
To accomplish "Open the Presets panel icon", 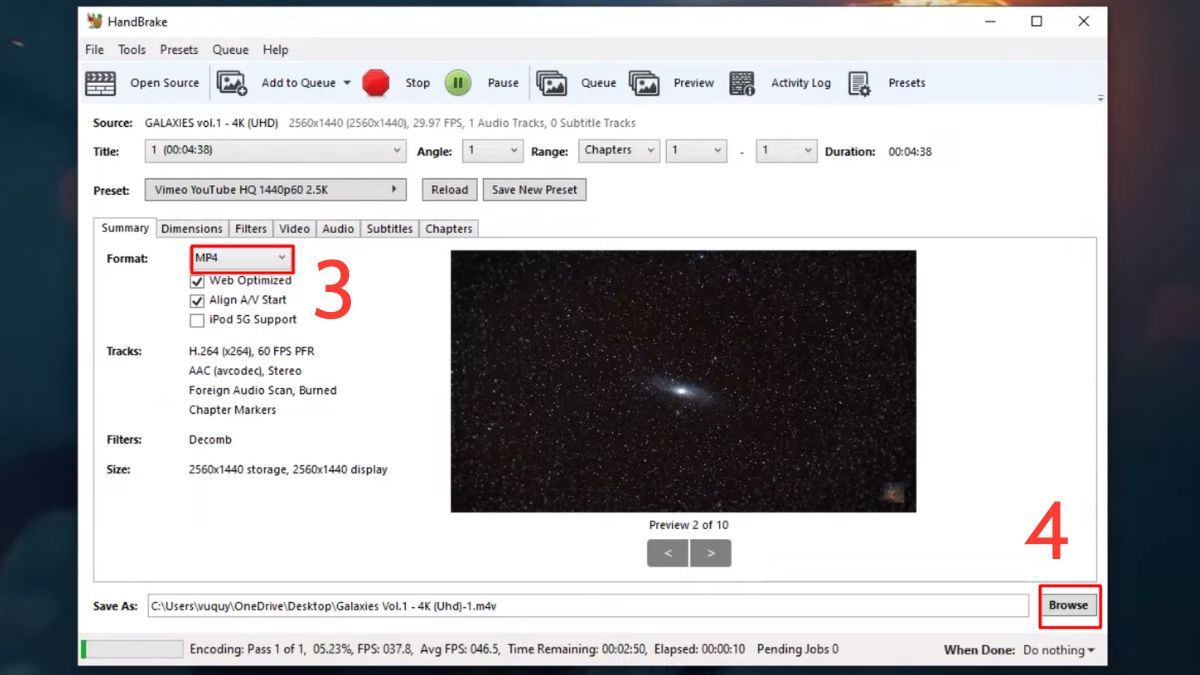I will [x=860, y=84].
